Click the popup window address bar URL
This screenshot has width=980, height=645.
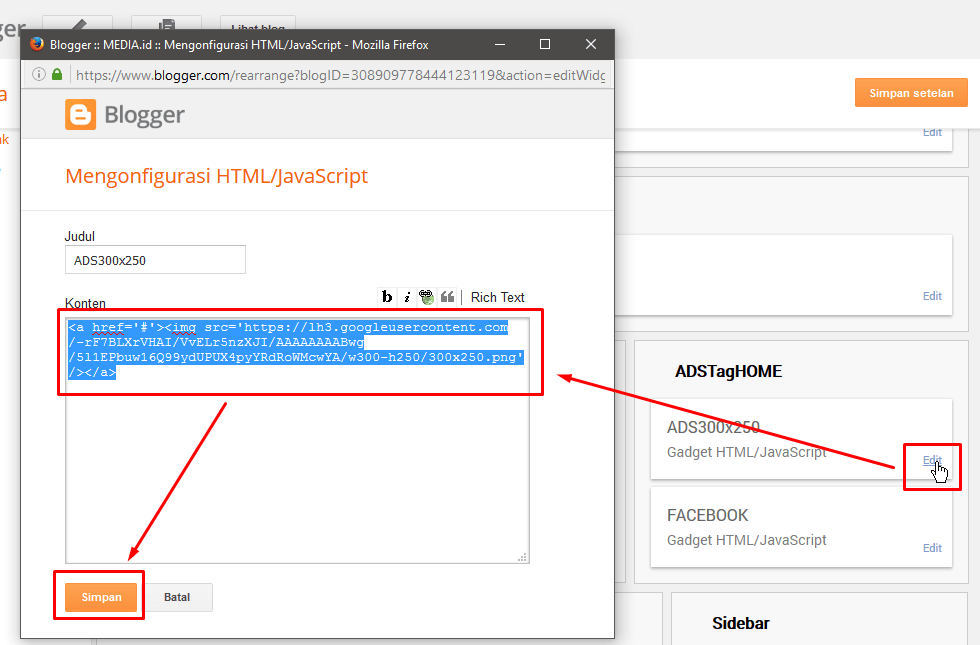340,76
